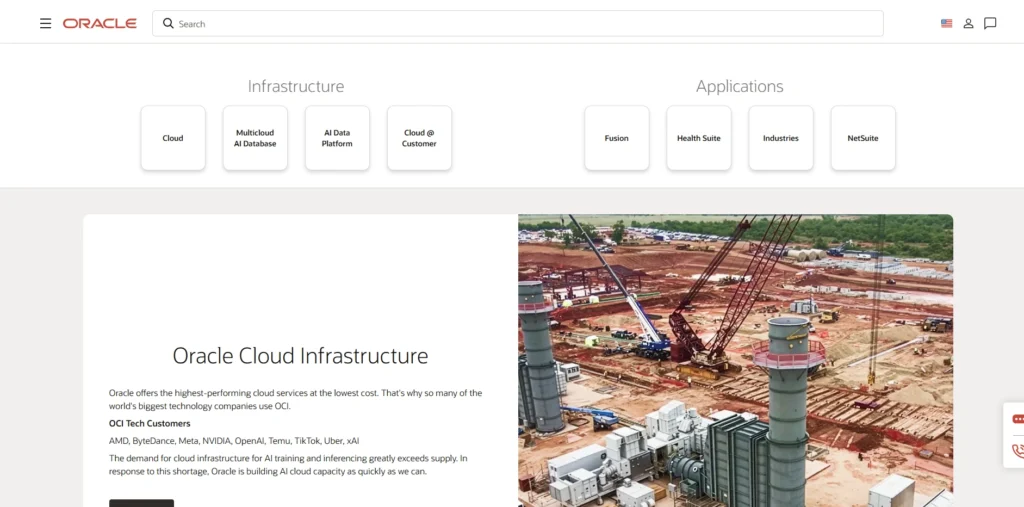Open the floating red chat widget
Screen dimensions: 1024x507
pyautogui.click(x=1017, y=419)
